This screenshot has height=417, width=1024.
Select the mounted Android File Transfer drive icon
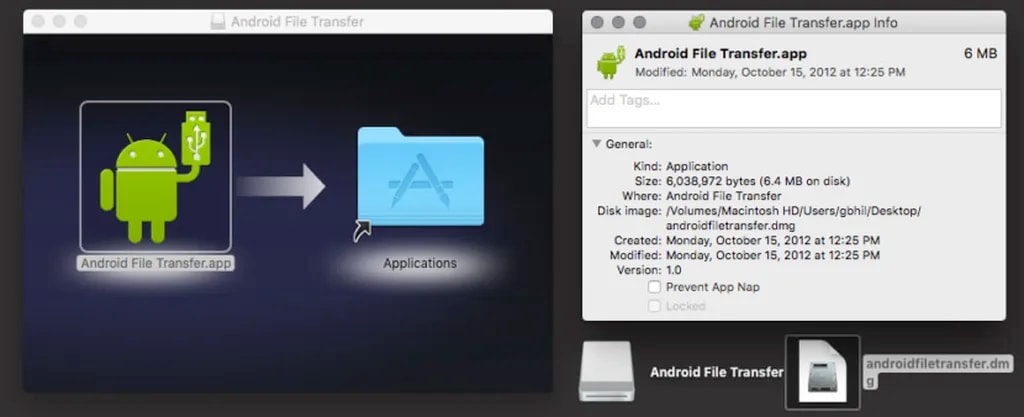(606, 372)
